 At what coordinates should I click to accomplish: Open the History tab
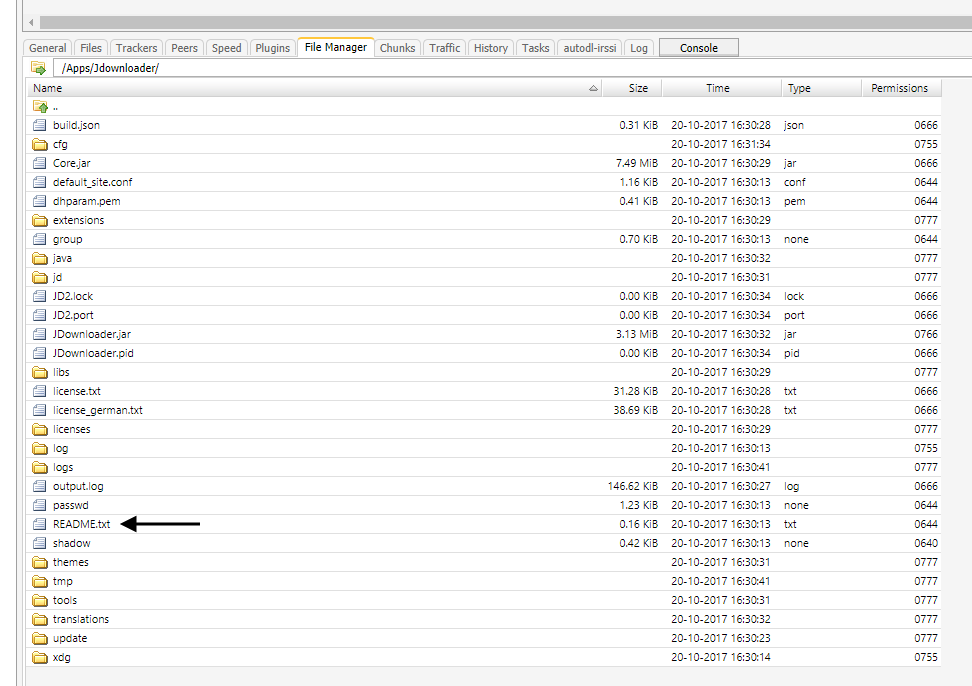click(x=490, y=48)
